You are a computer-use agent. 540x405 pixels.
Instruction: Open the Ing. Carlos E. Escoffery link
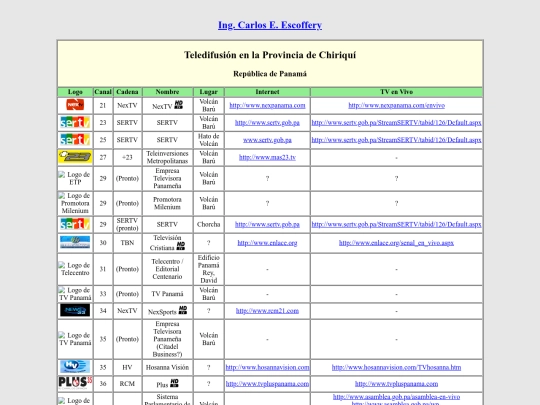point(270,25)
